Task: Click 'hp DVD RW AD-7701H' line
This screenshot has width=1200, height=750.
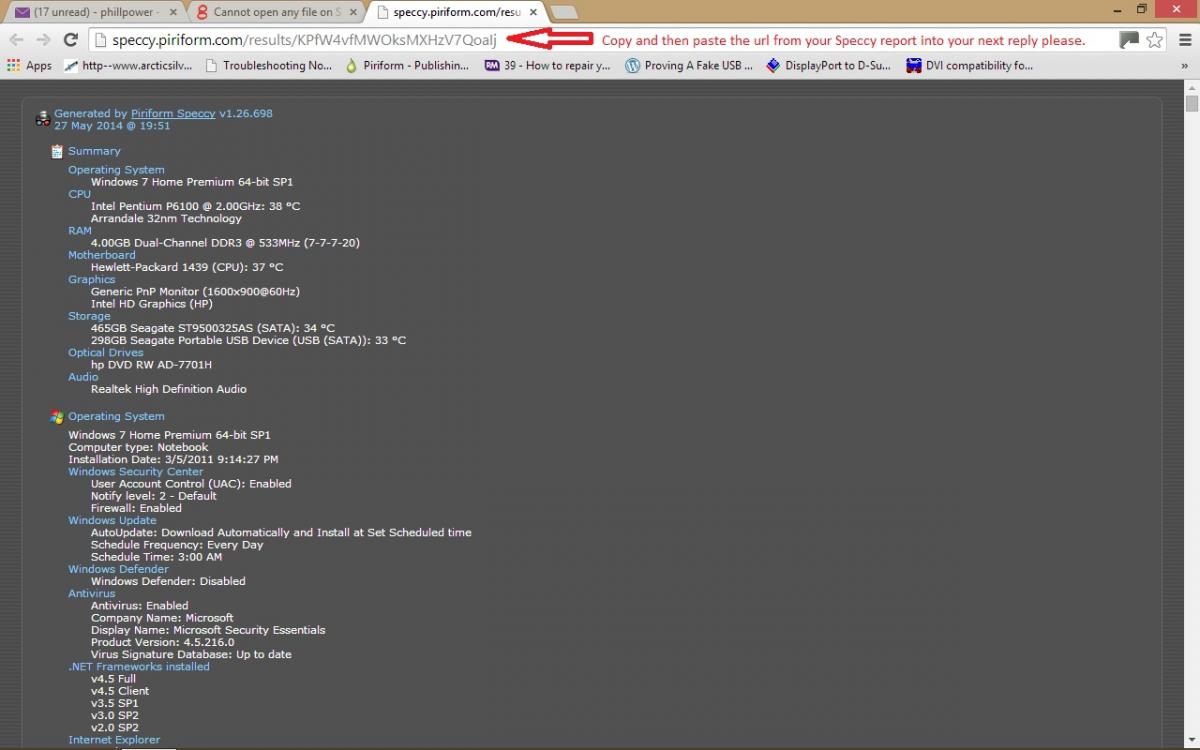Action: tap(151, 365)
